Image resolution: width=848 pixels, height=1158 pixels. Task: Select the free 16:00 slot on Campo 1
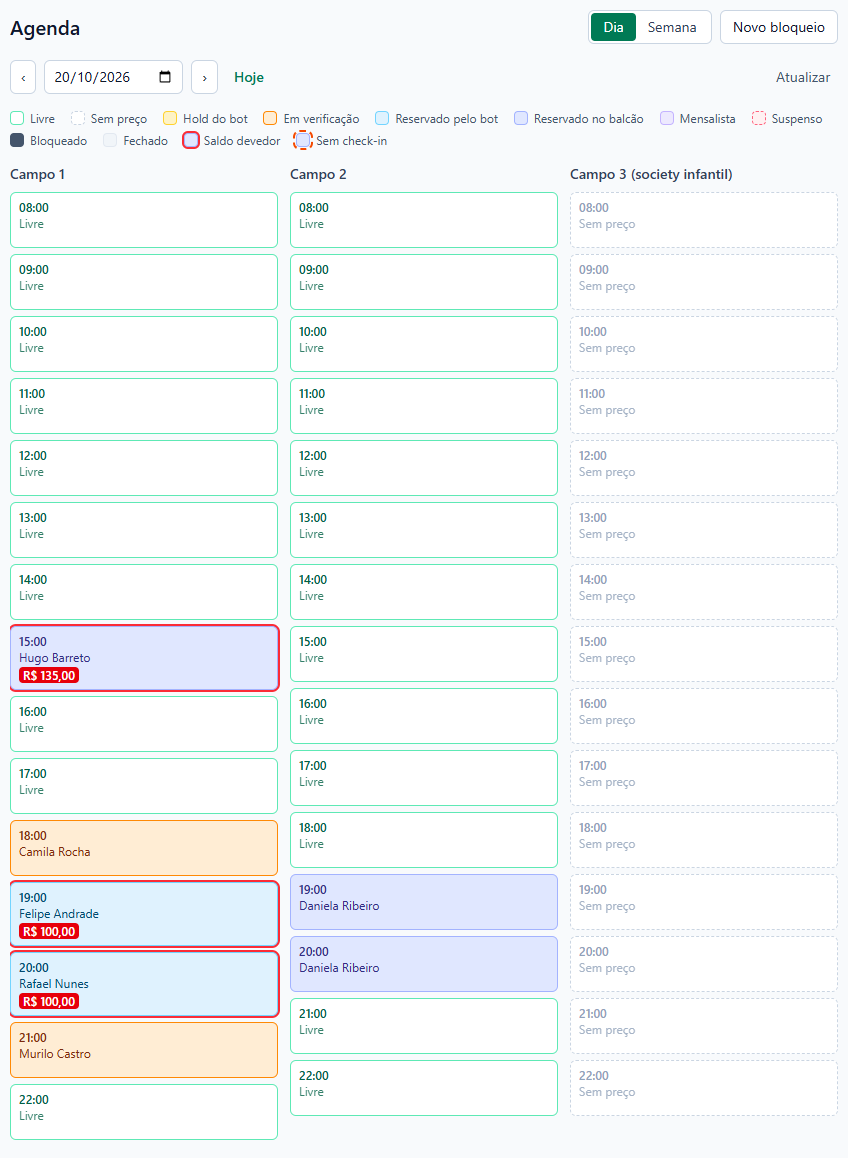144,724
